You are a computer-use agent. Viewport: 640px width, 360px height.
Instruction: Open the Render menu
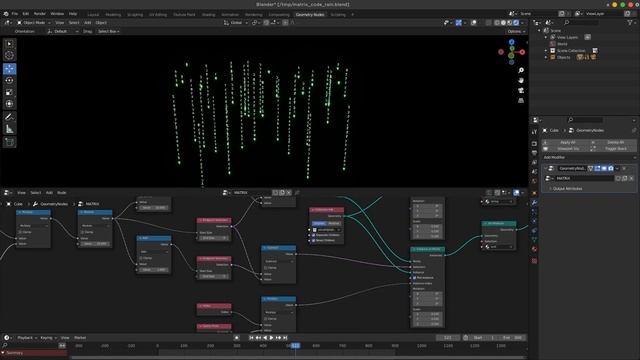(x=40, y=14)
